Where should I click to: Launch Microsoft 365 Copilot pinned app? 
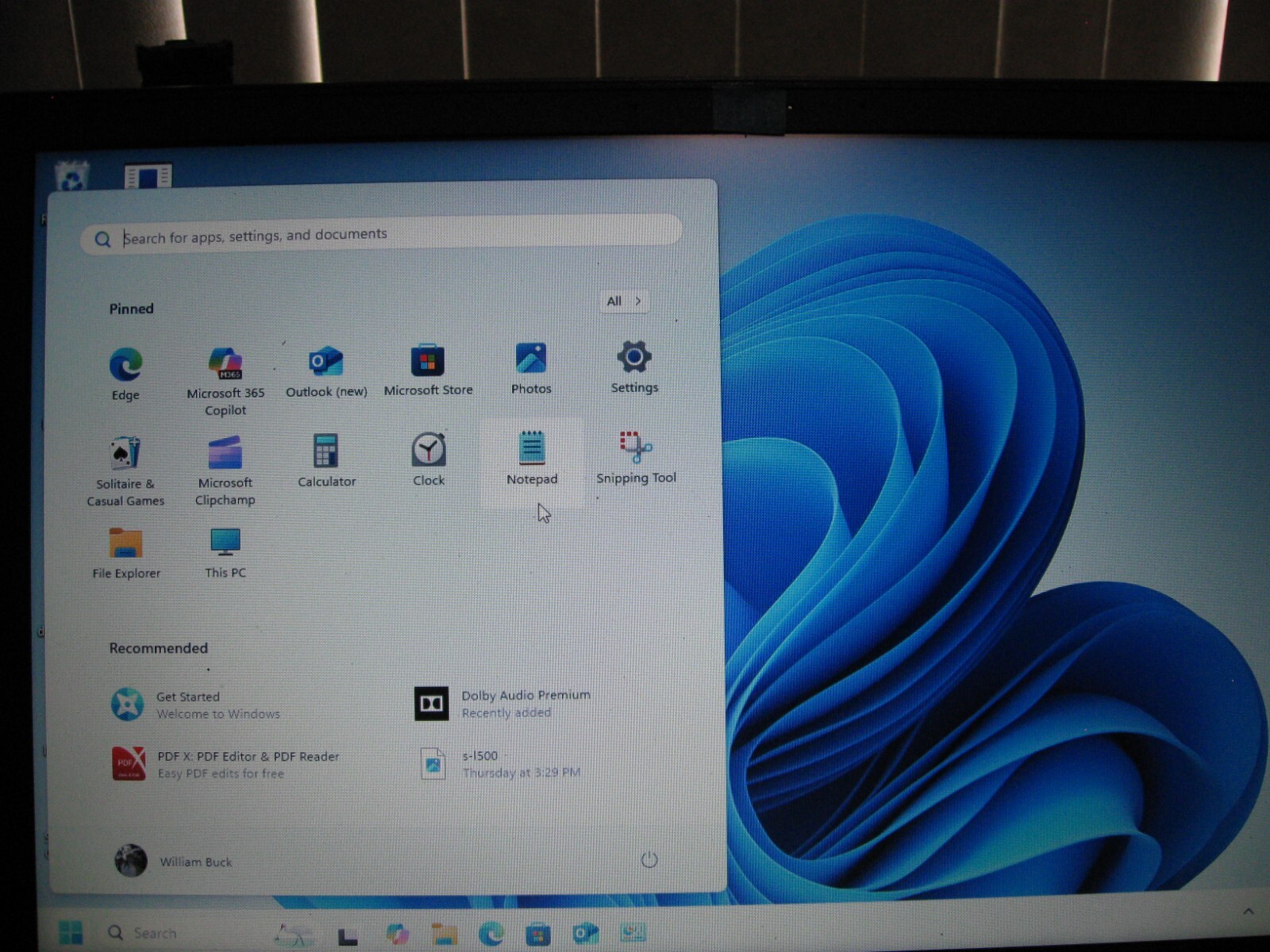225,381
